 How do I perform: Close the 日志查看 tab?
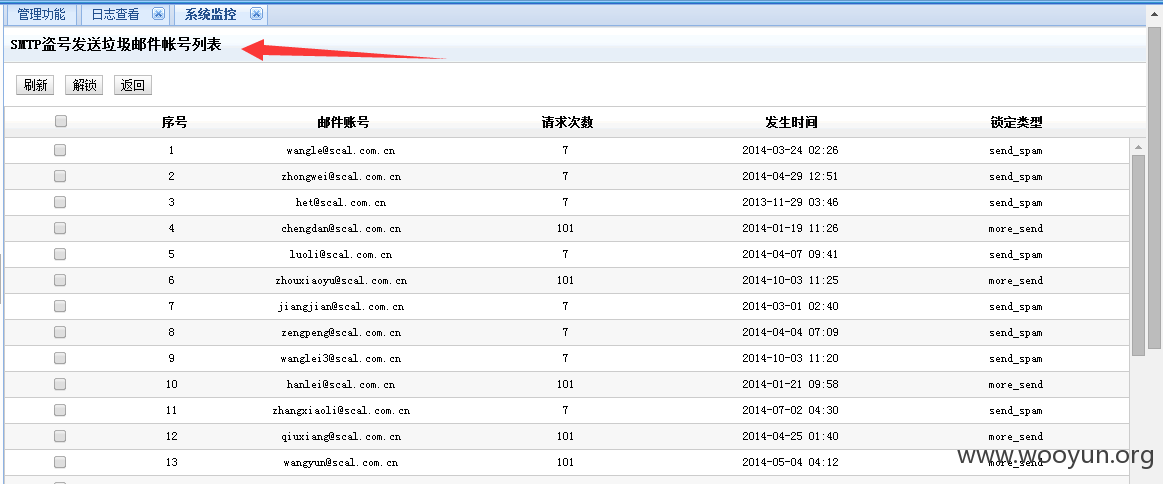point(158,13)
